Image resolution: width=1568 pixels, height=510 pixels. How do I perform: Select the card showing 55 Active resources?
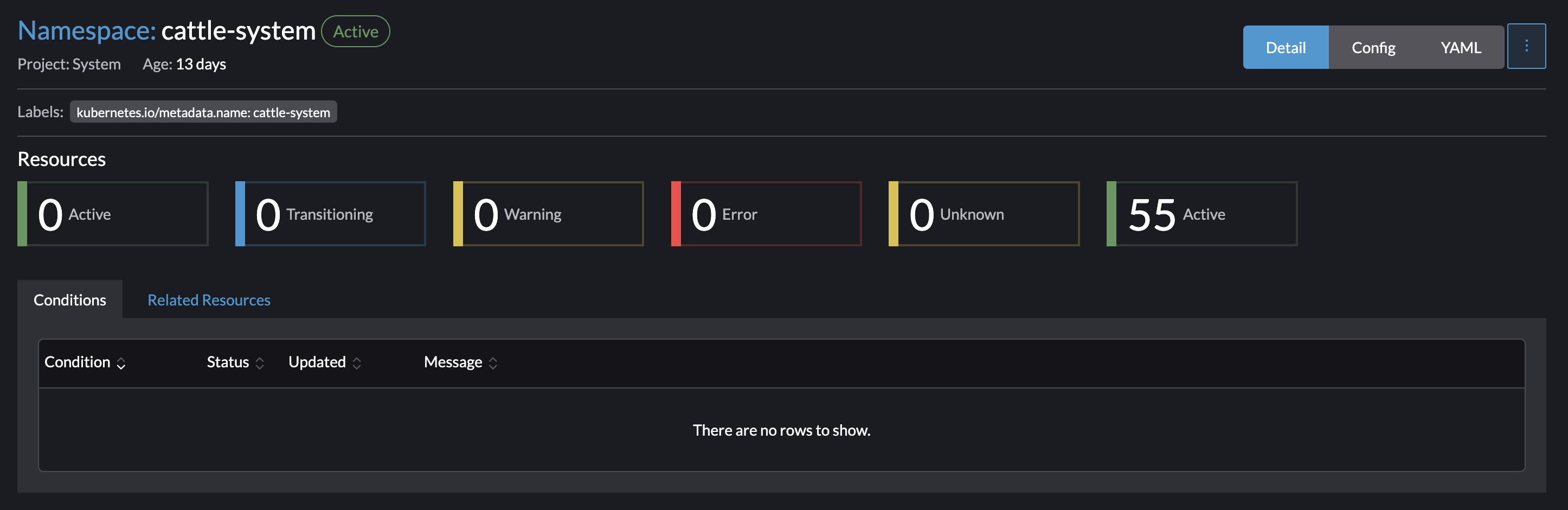pos(1201,213)
